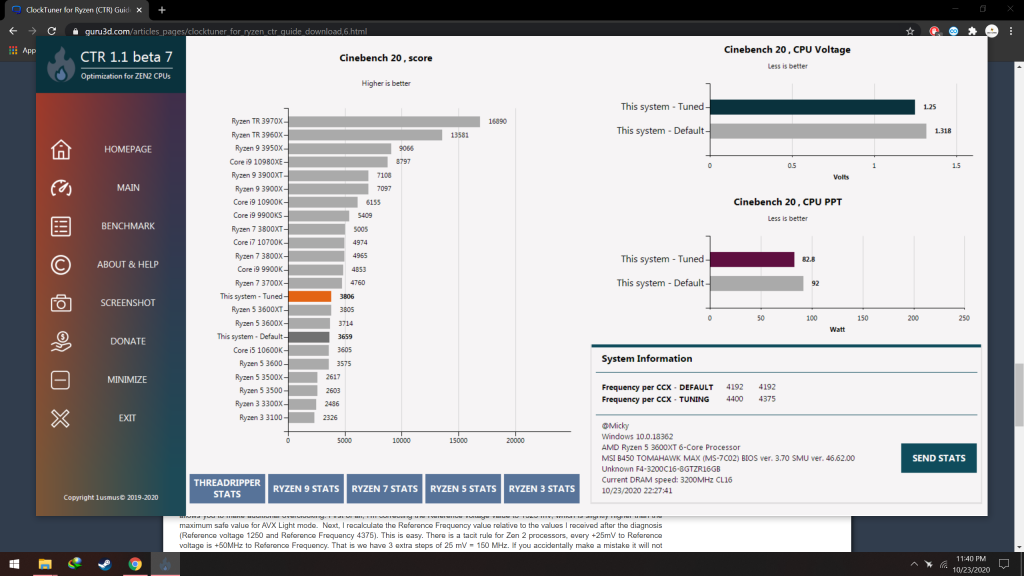
Task: Open File Explorer from the taskbar
Action: pos(44,564)
